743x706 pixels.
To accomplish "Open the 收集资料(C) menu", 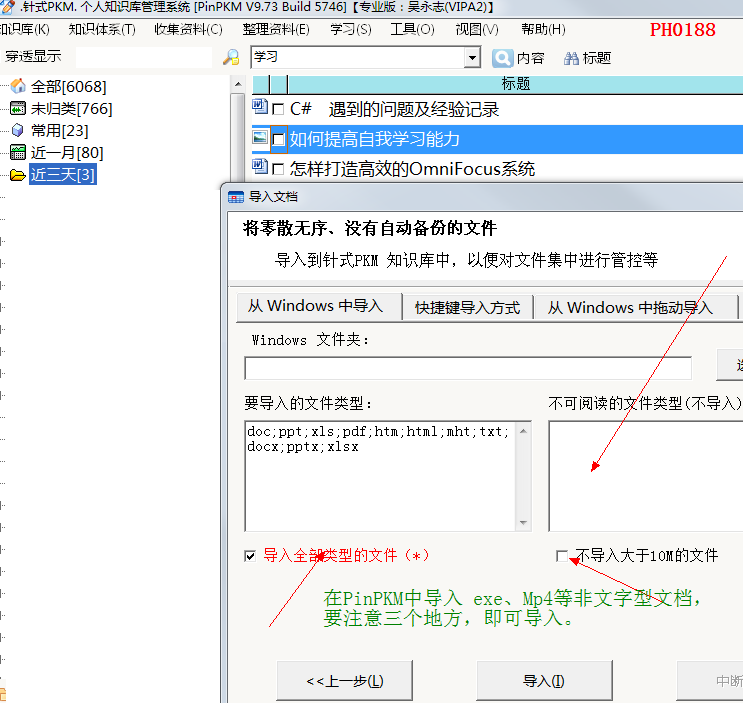I will (188, 29).
